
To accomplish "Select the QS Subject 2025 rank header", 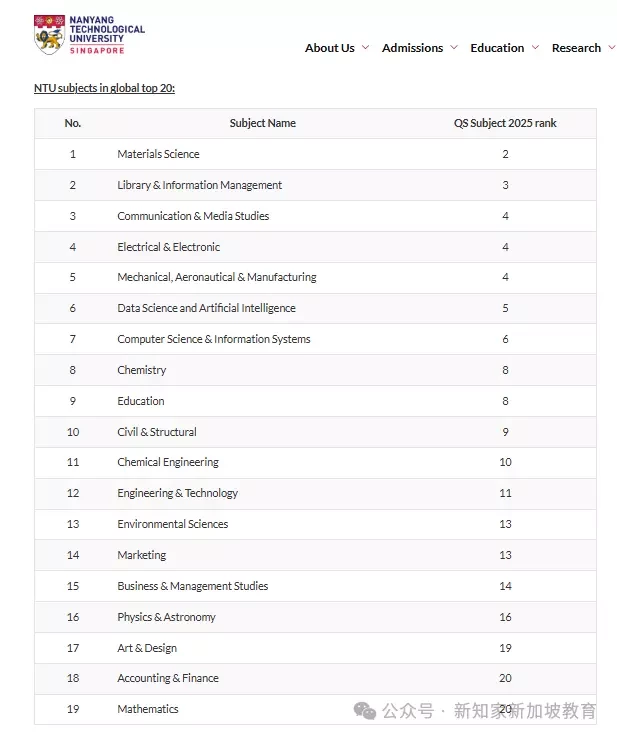I will pyautogui.click(x=505, y=123).
